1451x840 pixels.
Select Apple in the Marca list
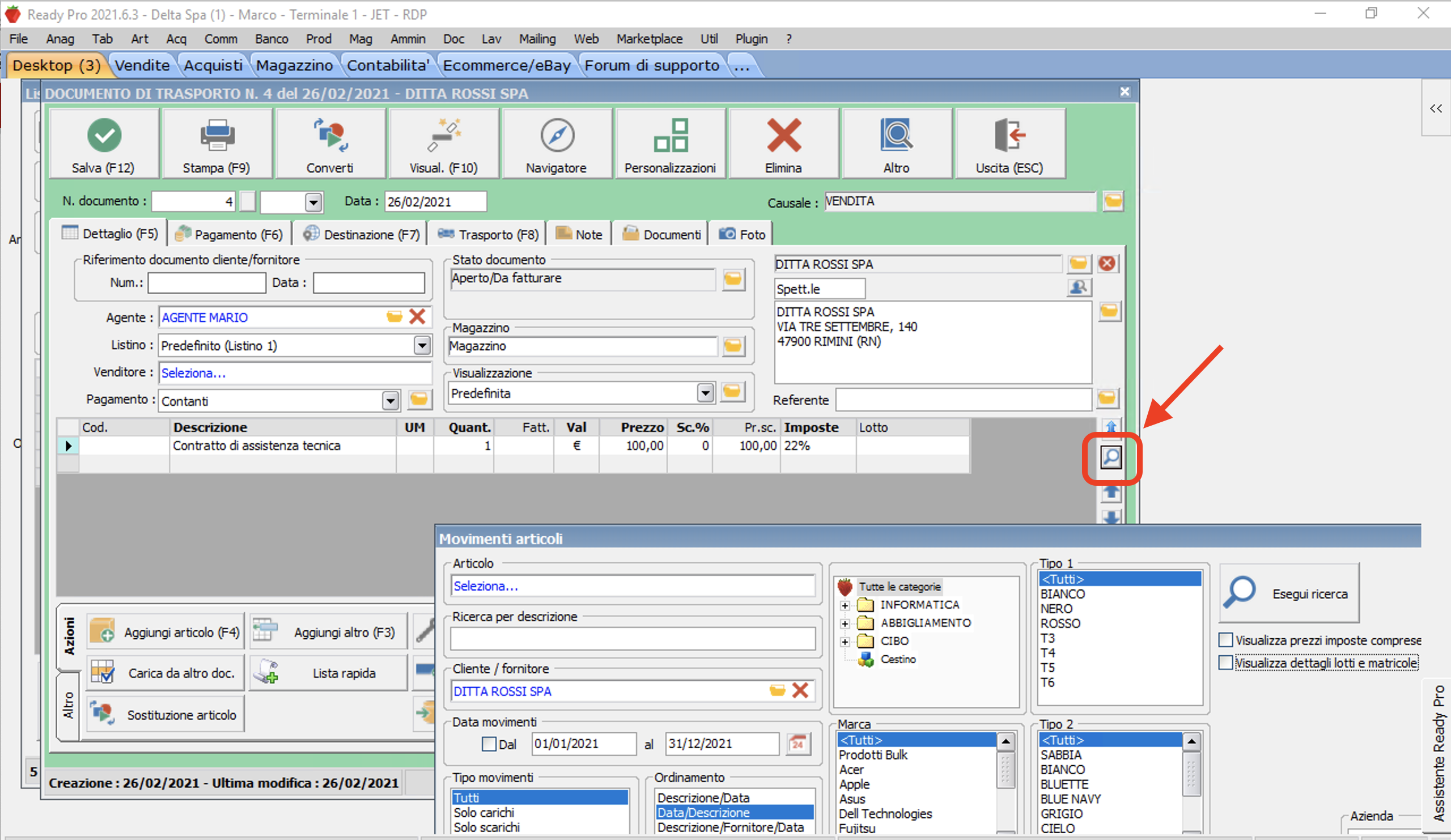pos(854,784)
